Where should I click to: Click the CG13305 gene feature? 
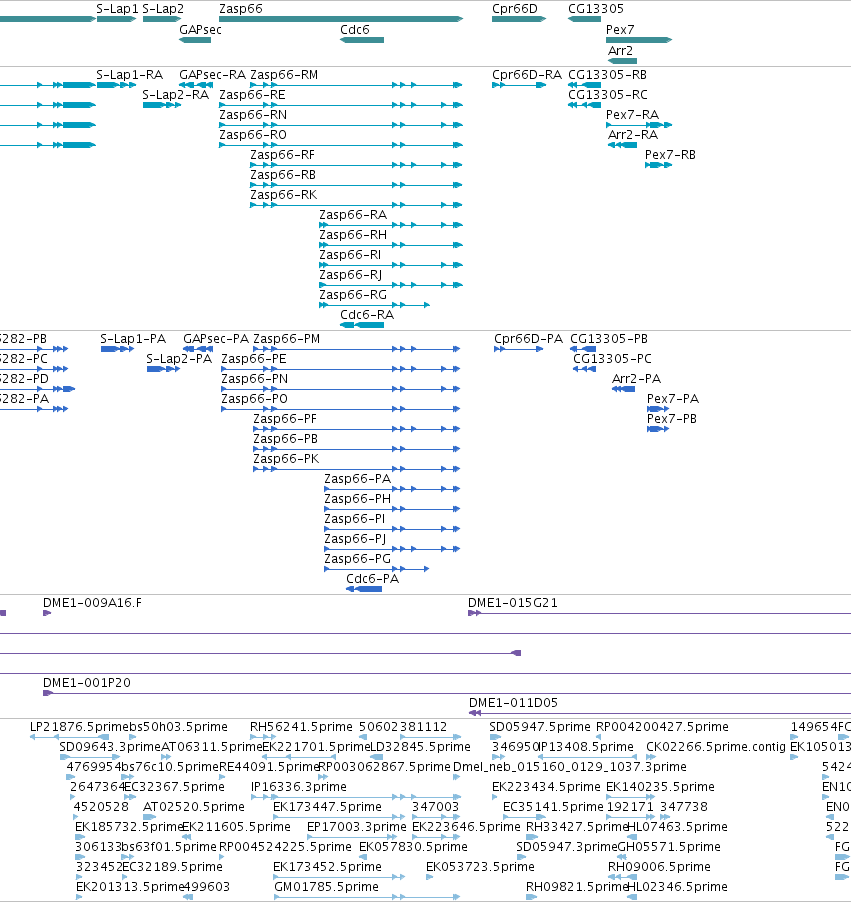(x=584, y=19)
